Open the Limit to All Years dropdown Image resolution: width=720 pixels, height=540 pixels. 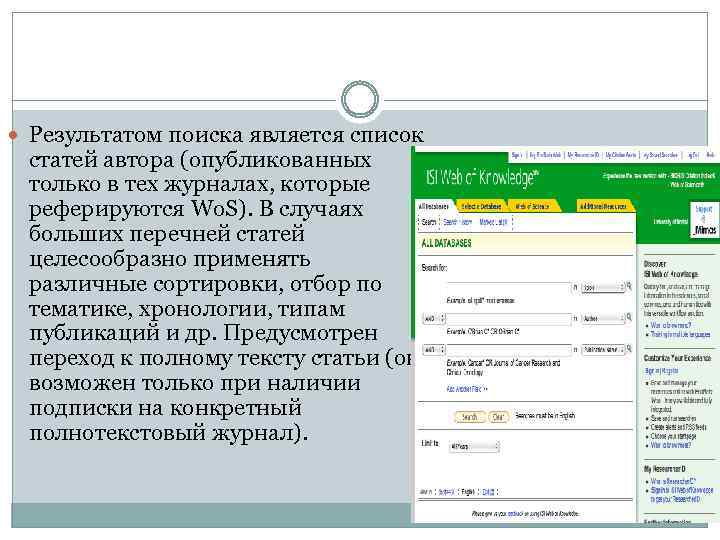(x=474, y=446)
